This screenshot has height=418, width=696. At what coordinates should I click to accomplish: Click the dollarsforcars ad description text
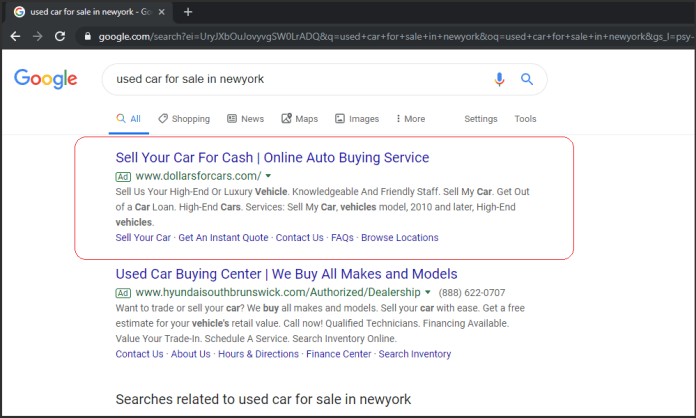coord(322,207)
